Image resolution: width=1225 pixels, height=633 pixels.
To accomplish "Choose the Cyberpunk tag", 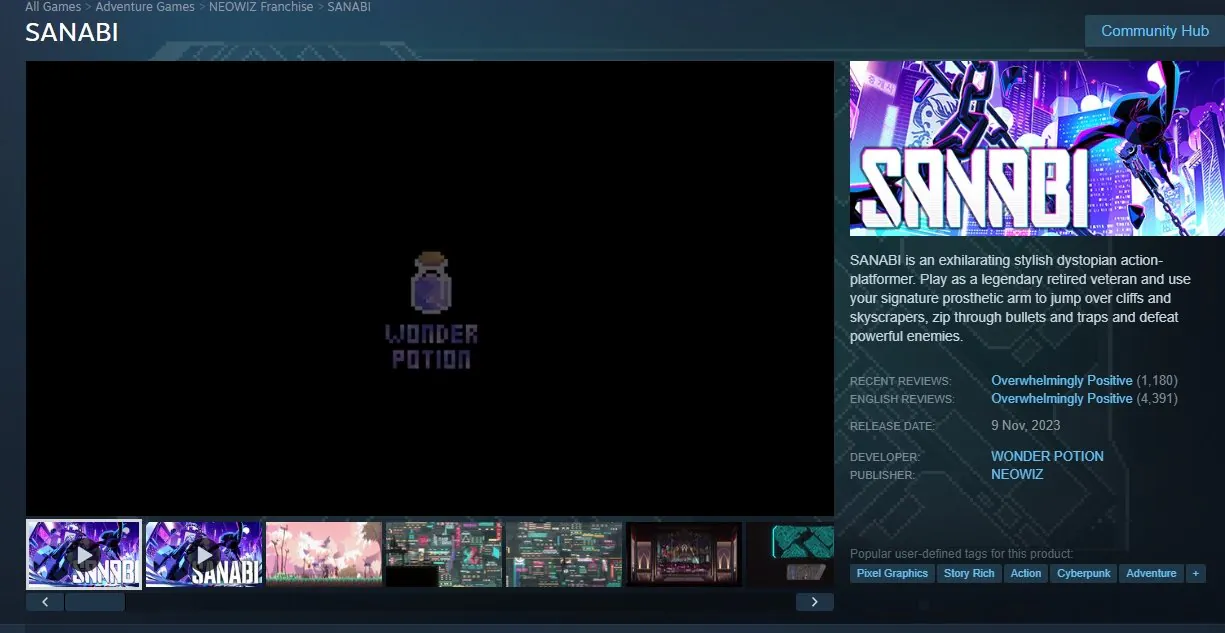I will (x=1086, y=573).
